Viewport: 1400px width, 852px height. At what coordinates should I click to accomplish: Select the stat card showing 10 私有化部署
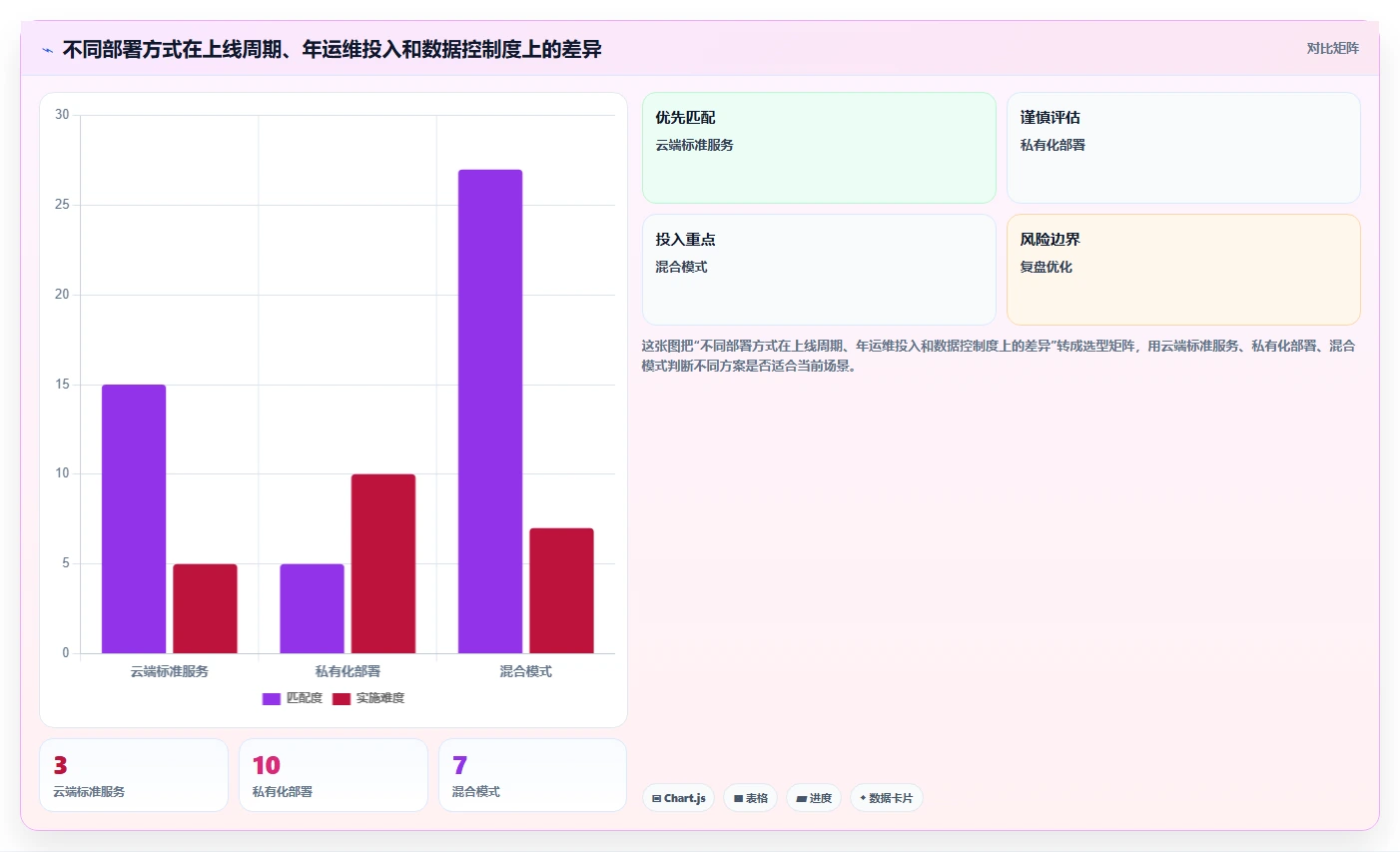tap(334, 775)
